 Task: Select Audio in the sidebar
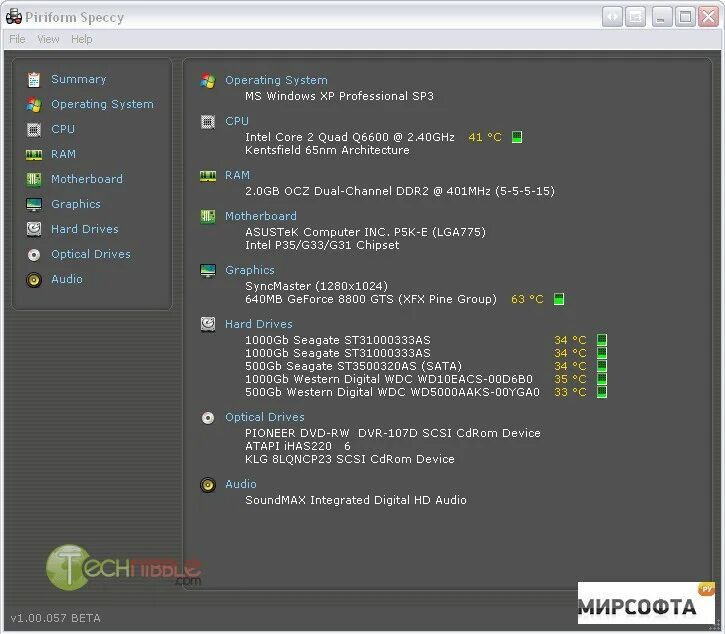[67, 279]
